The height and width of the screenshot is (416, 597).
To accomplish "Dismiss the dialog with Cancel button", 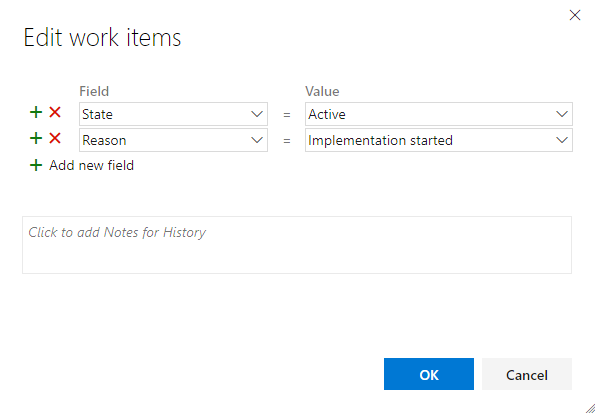I will pyautogui.click(x=527, y=374).
